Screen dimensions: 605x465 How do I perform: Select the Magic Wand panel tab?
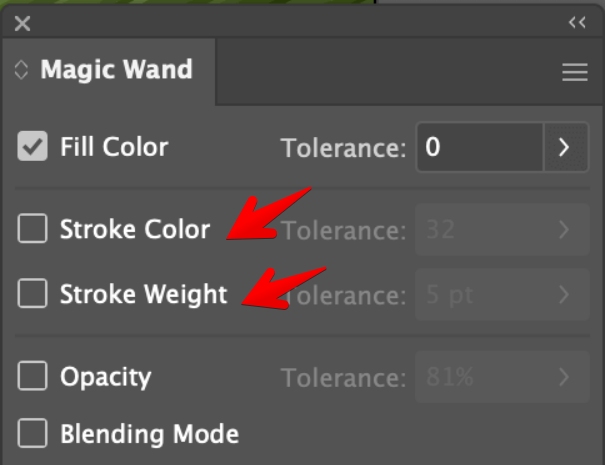[x=115, y=71]
